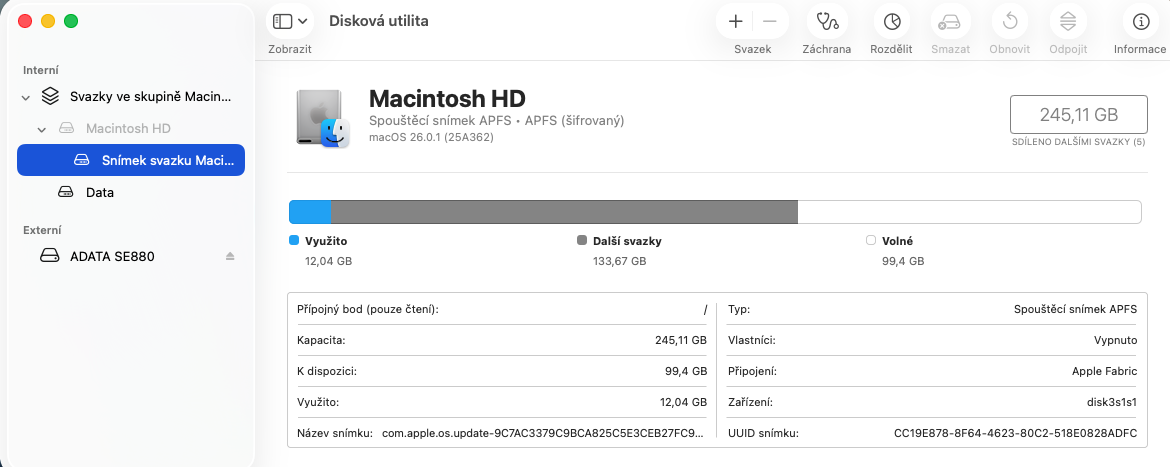This screenshot has height=467, width=1170.
Task: Open the Rozdělit partition tool
Action: [891, 21]
